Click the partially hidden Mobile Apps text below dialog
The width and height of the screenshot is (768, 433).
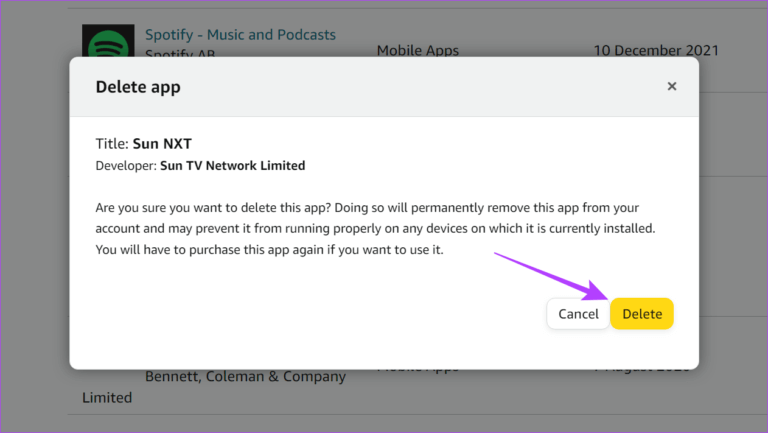(x=418, y=367)
